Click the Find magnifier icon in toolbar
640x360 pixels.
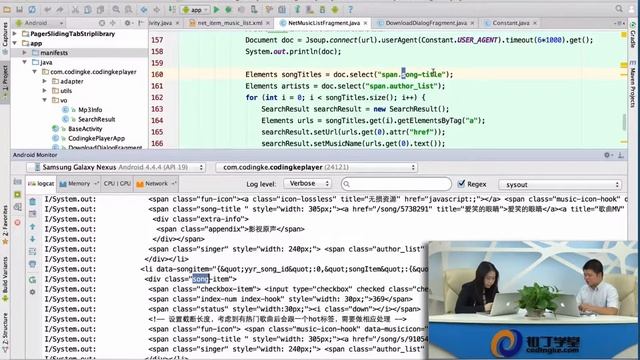point(116,9)
